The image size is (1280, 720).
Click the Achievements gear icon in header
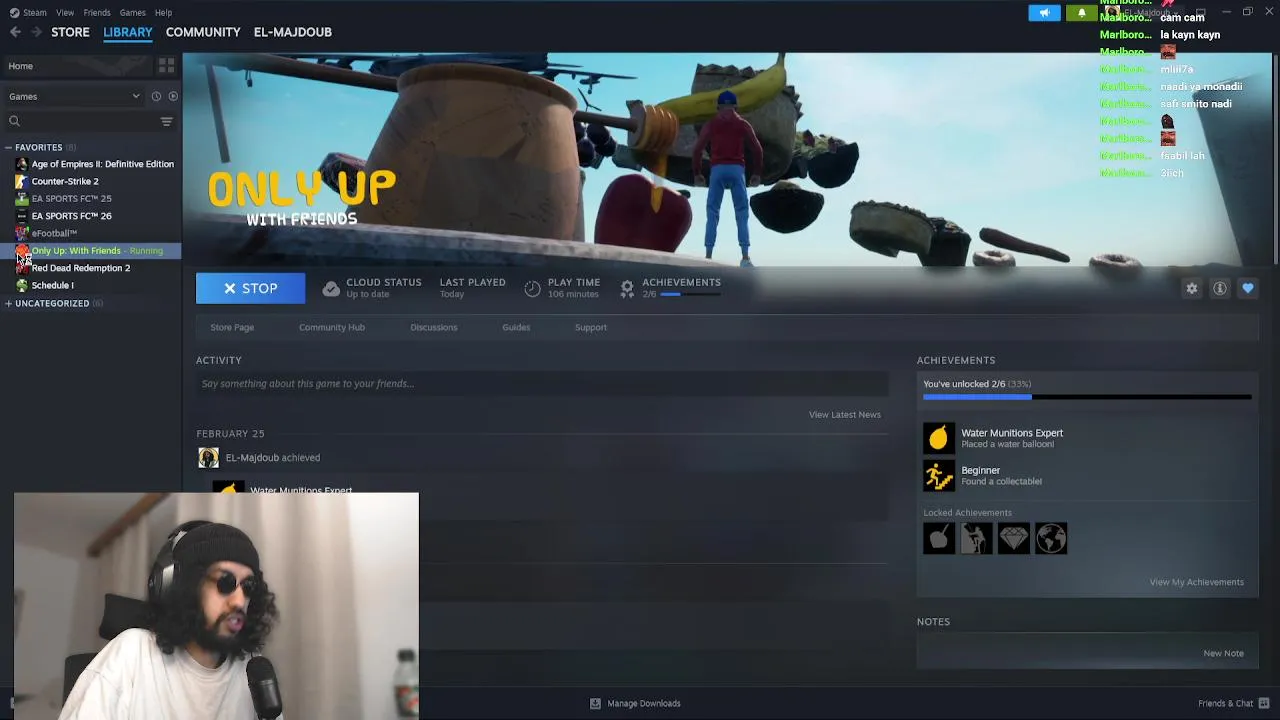click(627, 288)
